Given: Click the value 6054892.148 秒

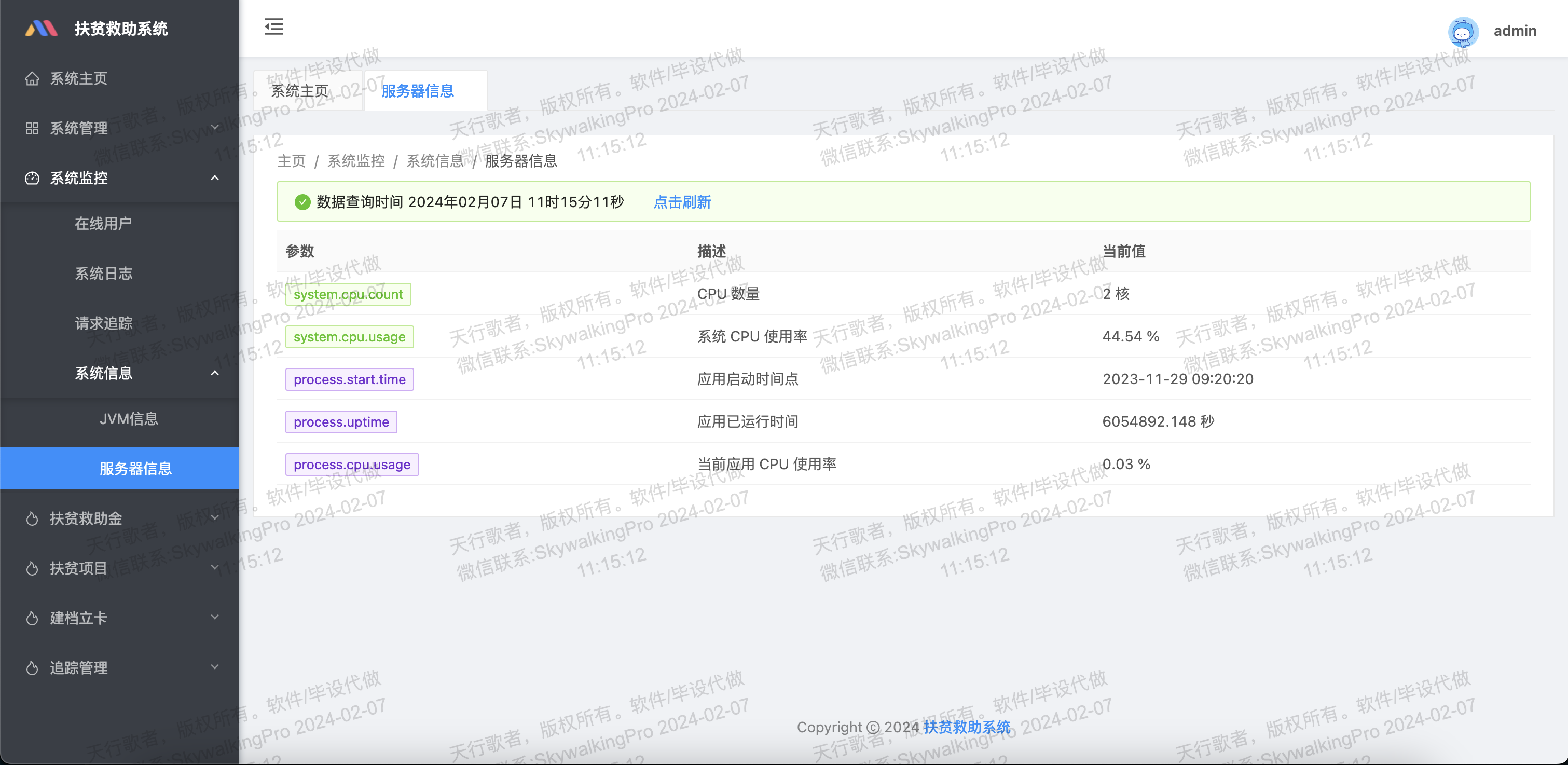Looking at the screenshot, I should click(1158, 422).
